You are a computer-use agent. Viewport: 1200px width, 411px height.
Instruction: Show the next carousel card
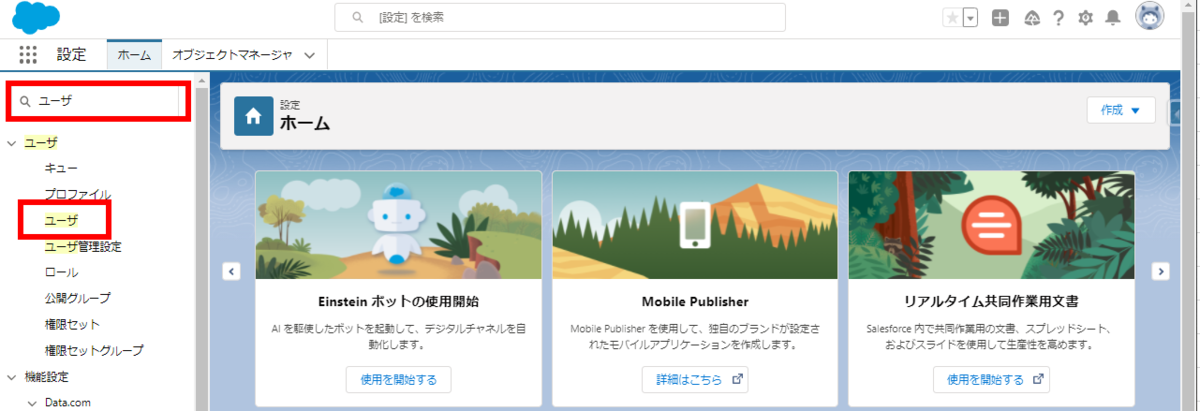point(1161,270)
